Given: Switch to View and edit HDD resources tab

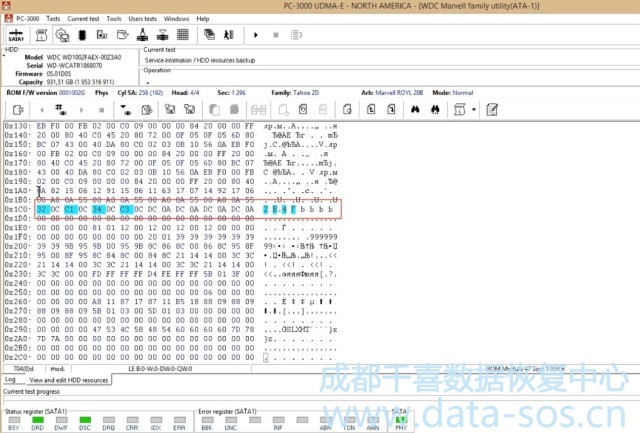Looking at the screenshot, I should [x=69, y=380].
